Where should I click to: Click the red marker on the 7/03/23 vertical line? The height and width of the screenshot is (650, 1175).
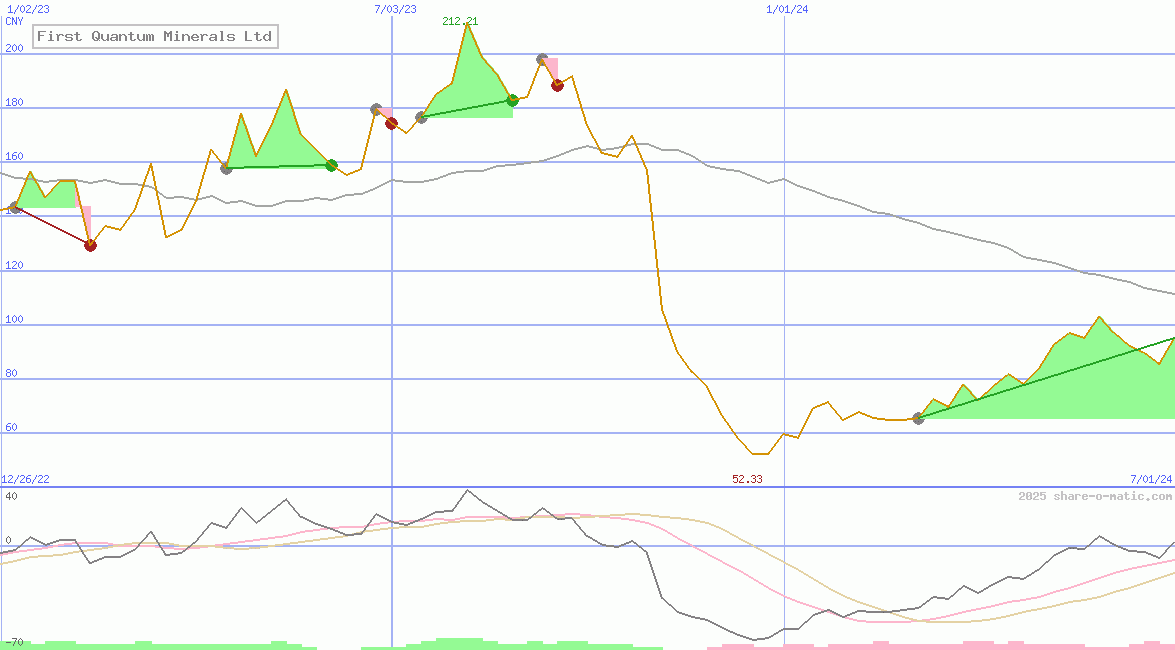[x=391, y=124]
